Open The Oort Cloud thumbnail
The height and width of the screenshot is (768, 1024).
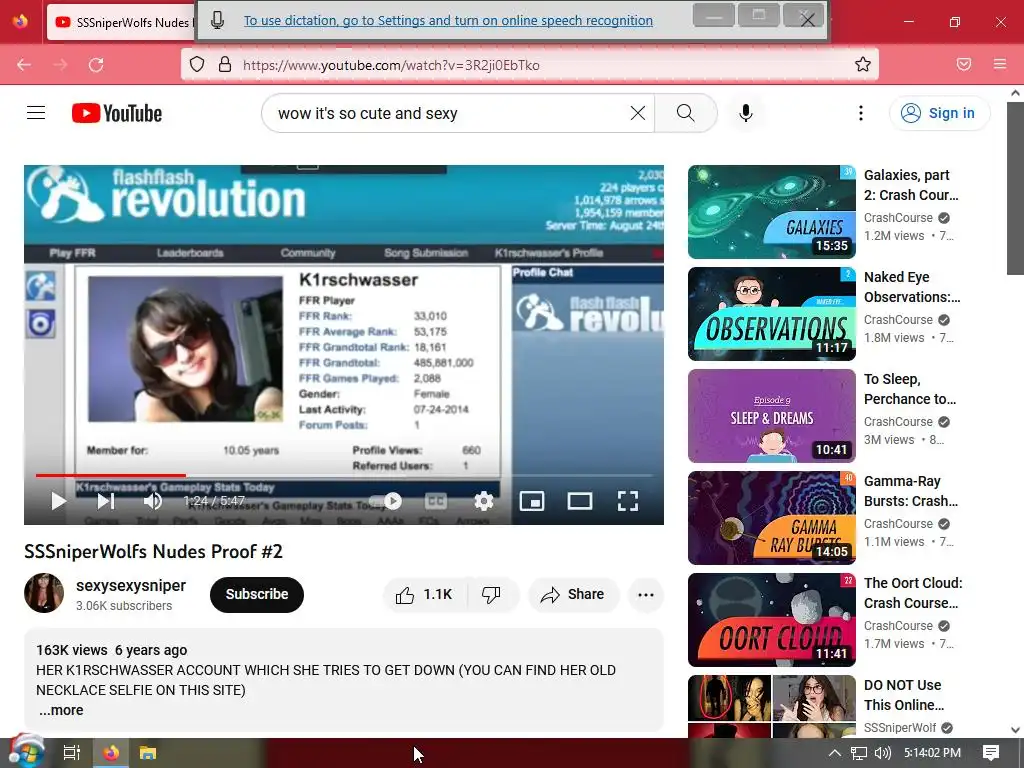(x=772, y=620)
